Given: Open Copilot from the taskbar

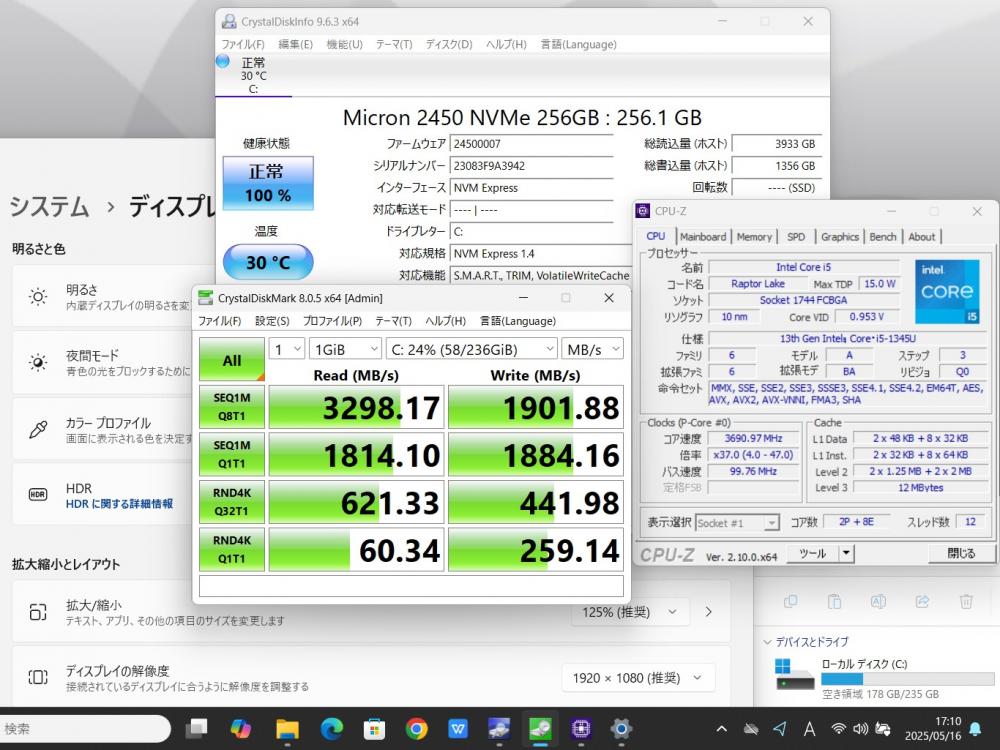Looking at the screenshot, I should tap(240, 728).
